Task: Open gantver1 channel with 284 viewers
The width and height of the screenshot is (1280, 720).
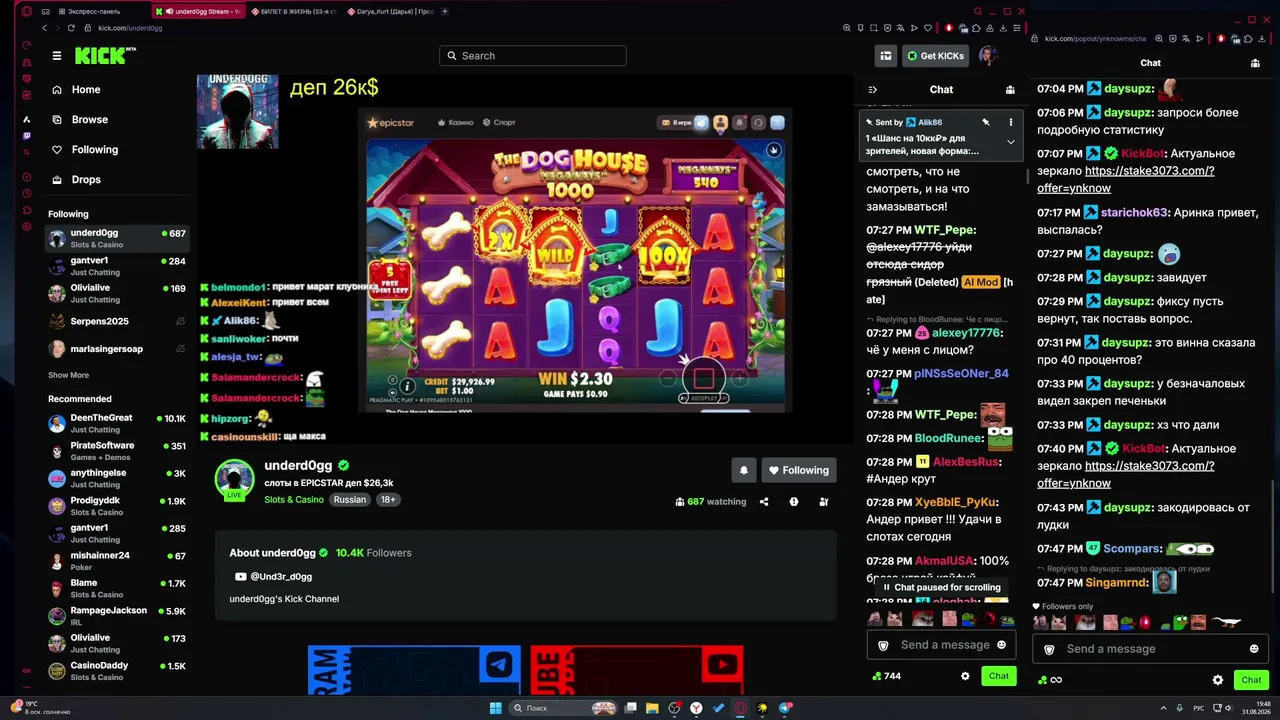Action: point(116,266)
